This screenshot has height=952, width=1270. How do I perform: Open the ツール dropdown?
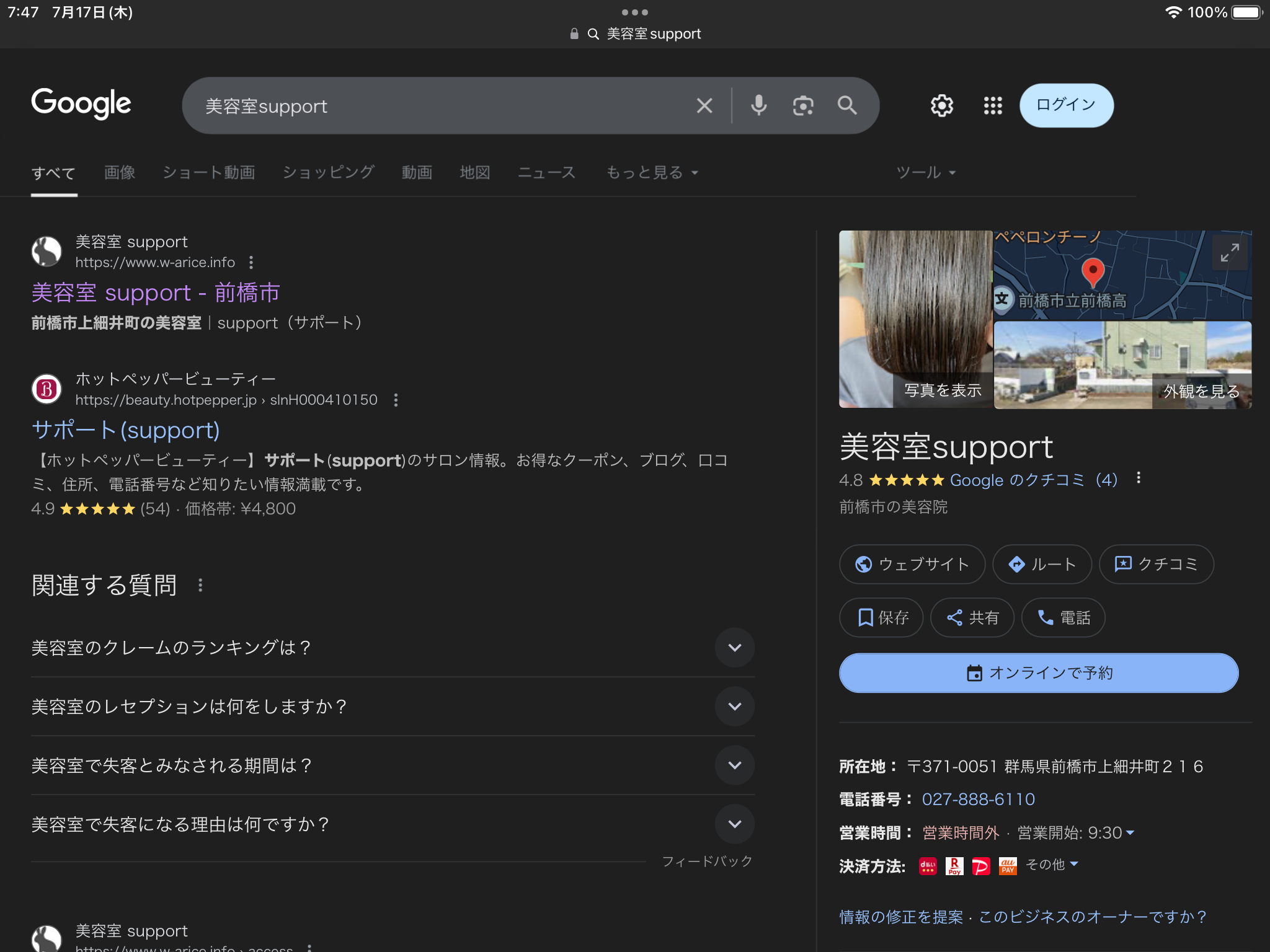pyautogui.click(x=926, y=173)
